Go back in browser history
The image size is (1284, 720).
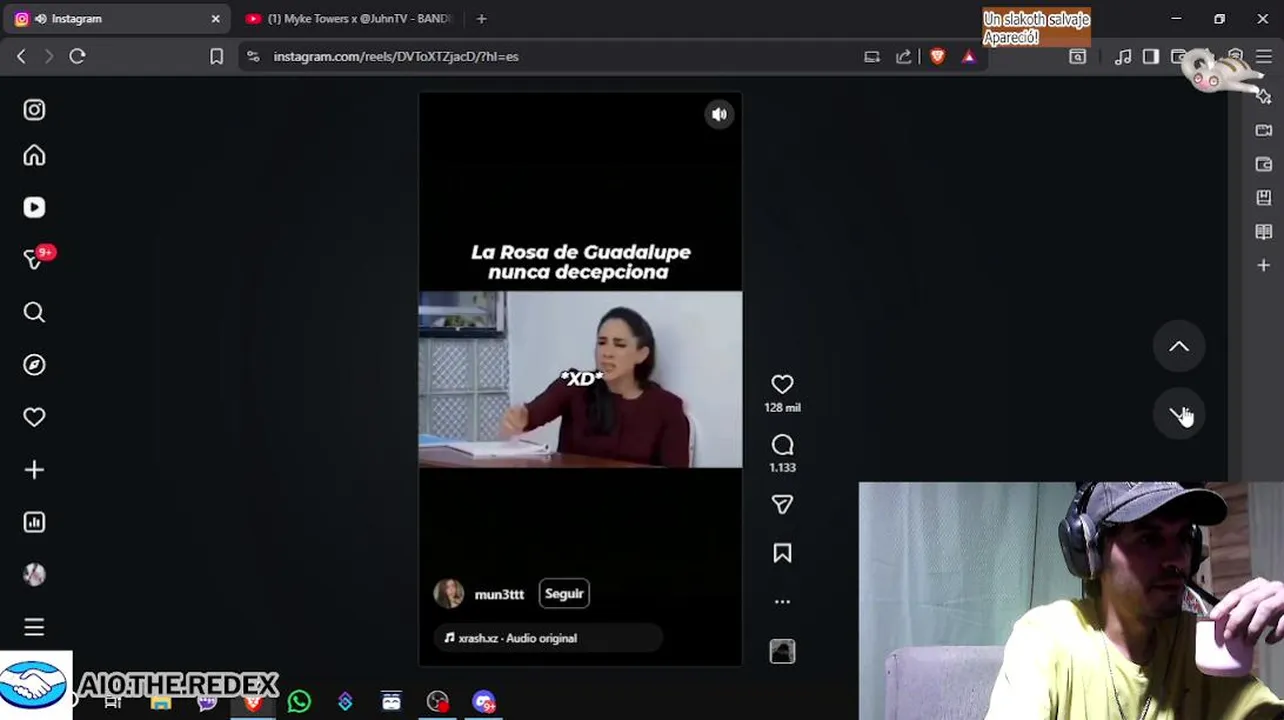(x=21, y=57)
